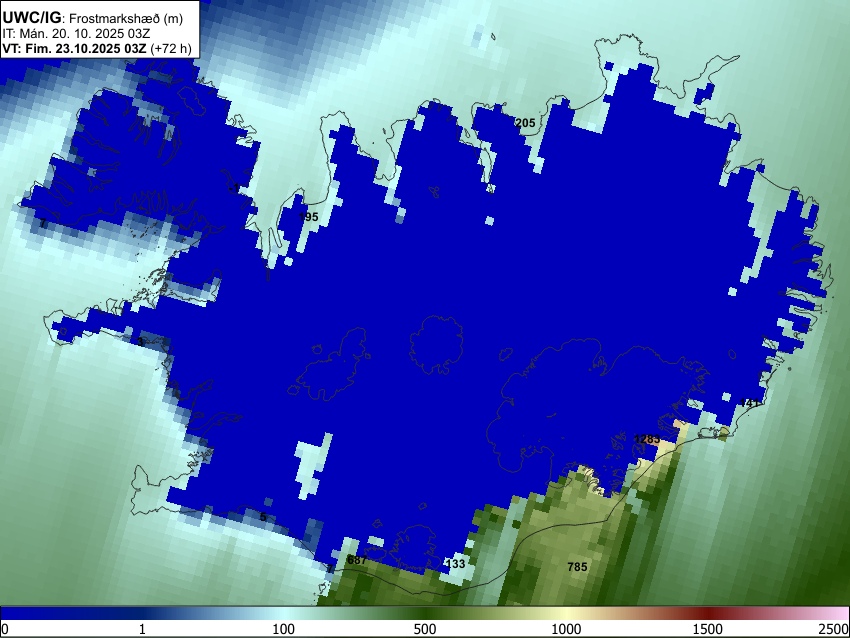Image resolution: width=850 pixels, height=638 pixels.
Task: Click the map value 5 on the southwest coast
Action: [x=263, y=517]
